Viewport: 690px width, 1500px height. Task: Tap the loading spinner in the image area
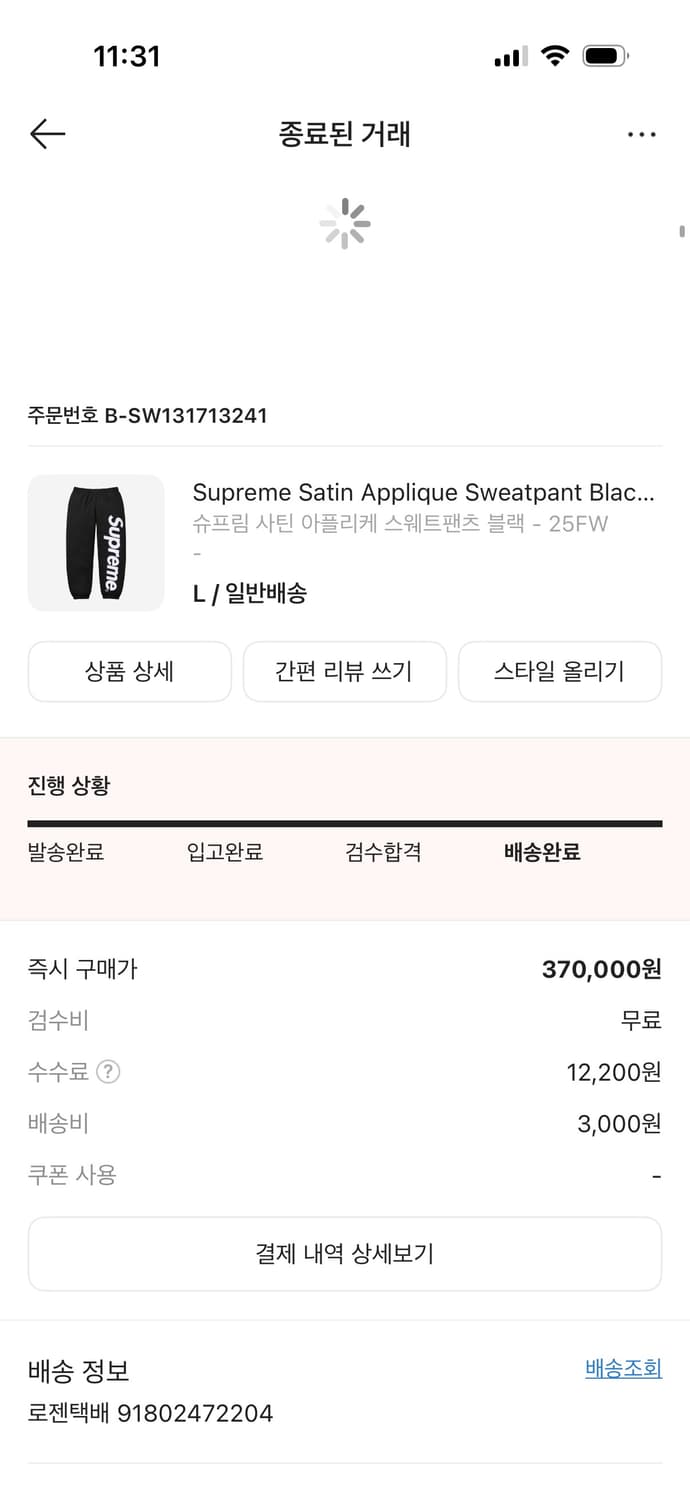(x=344, y=224)
